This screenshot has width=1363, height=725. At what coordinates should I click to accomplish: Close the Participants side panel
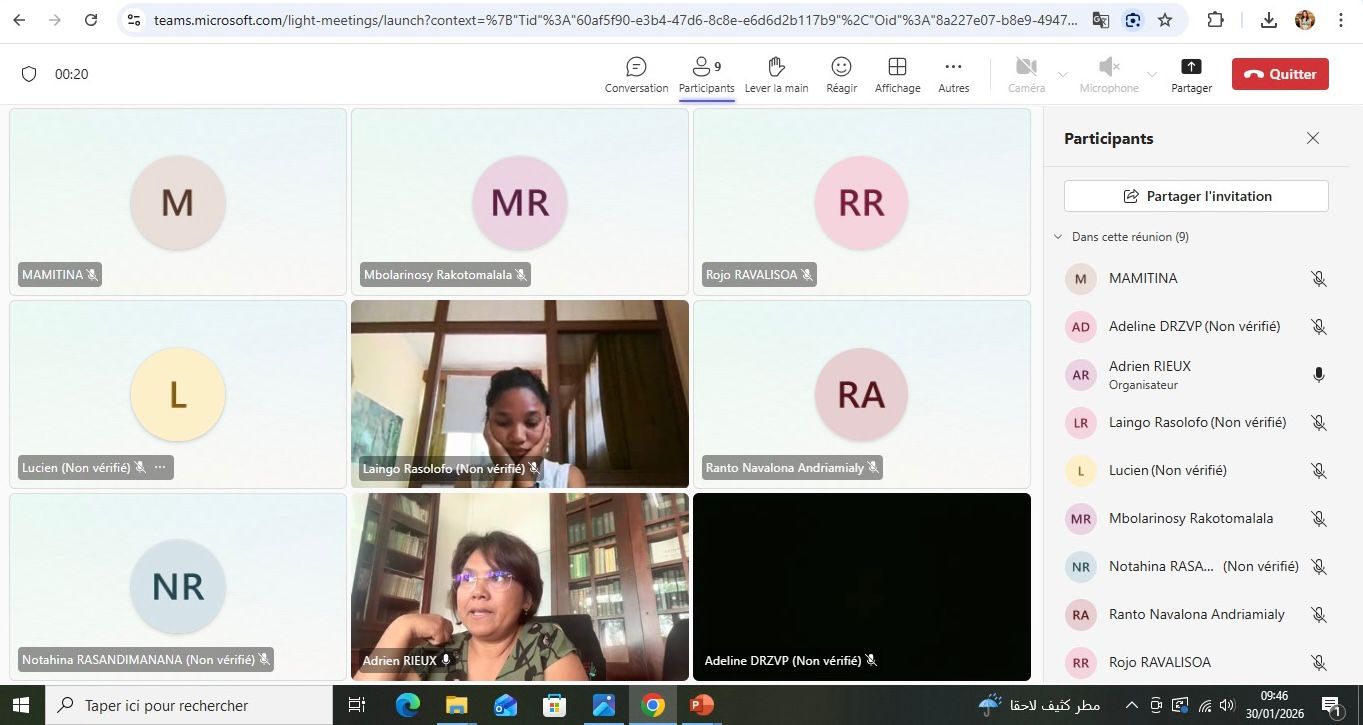[1313, 139]
